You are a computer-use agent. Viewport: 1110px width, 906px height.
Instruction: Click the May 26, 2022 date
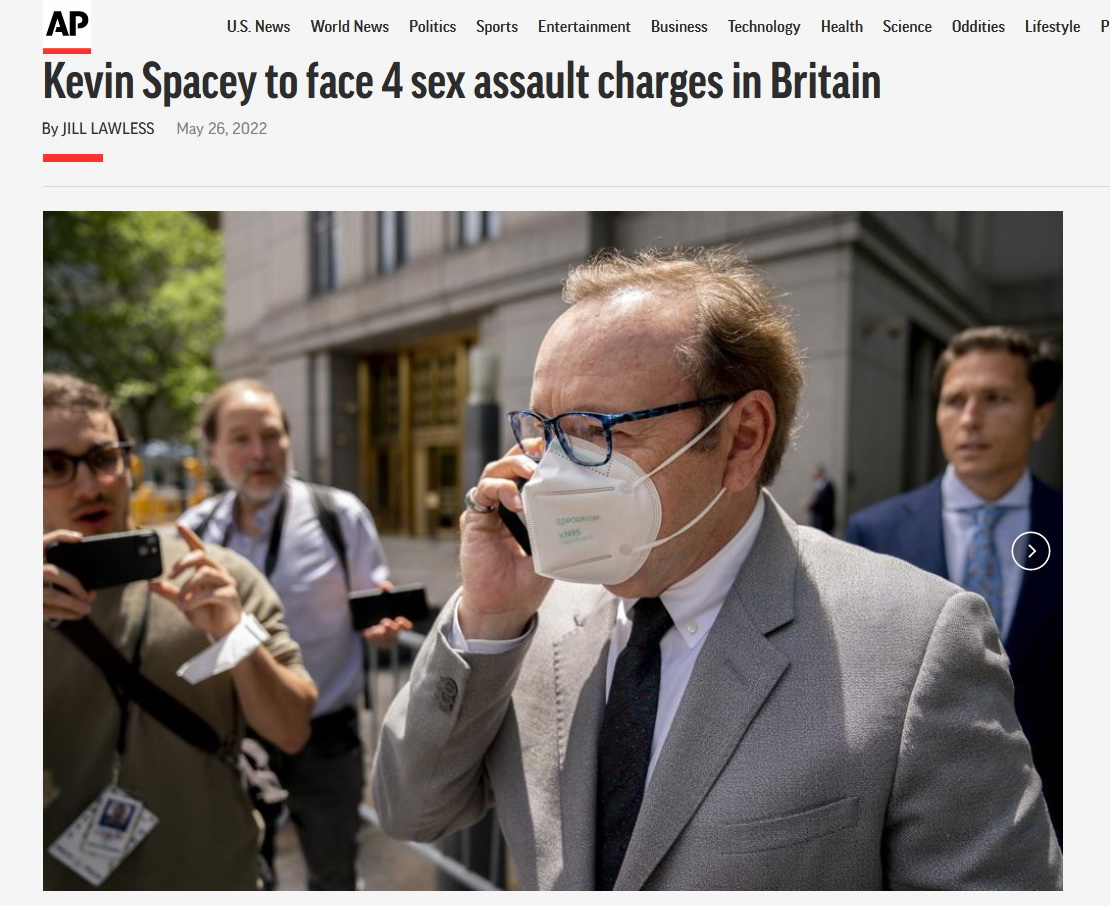coord(222,129)
